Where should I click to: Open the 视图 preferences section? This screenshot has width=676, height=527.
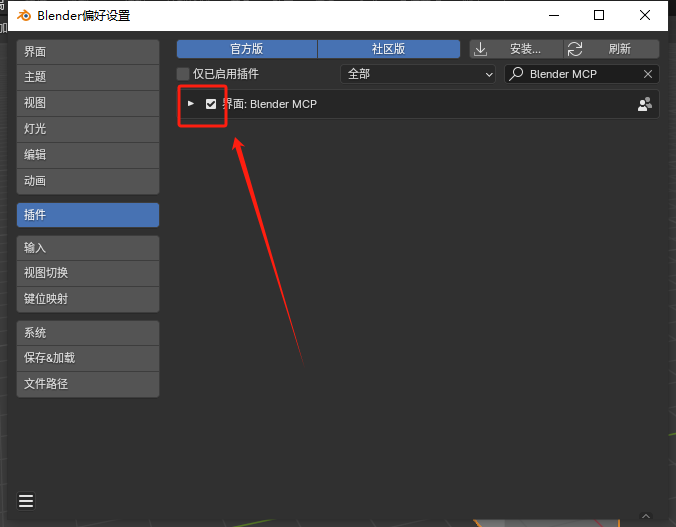(x=88, y=103)
